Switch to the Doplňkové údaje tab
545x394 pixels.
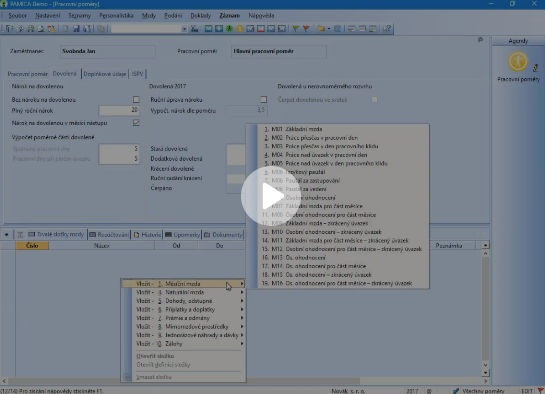tap(105, 74)
